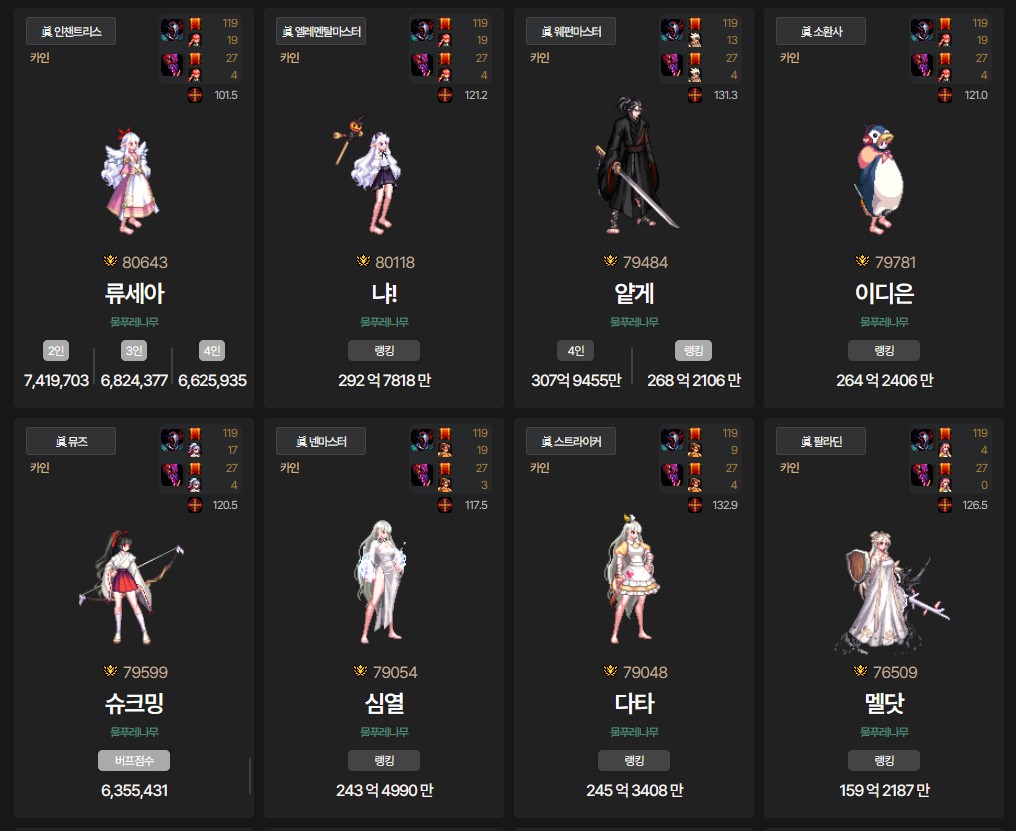This screenshot has height=831, width=1016.
Task: Click the 랭킹 button under 이디은
Action: [884, 351]
